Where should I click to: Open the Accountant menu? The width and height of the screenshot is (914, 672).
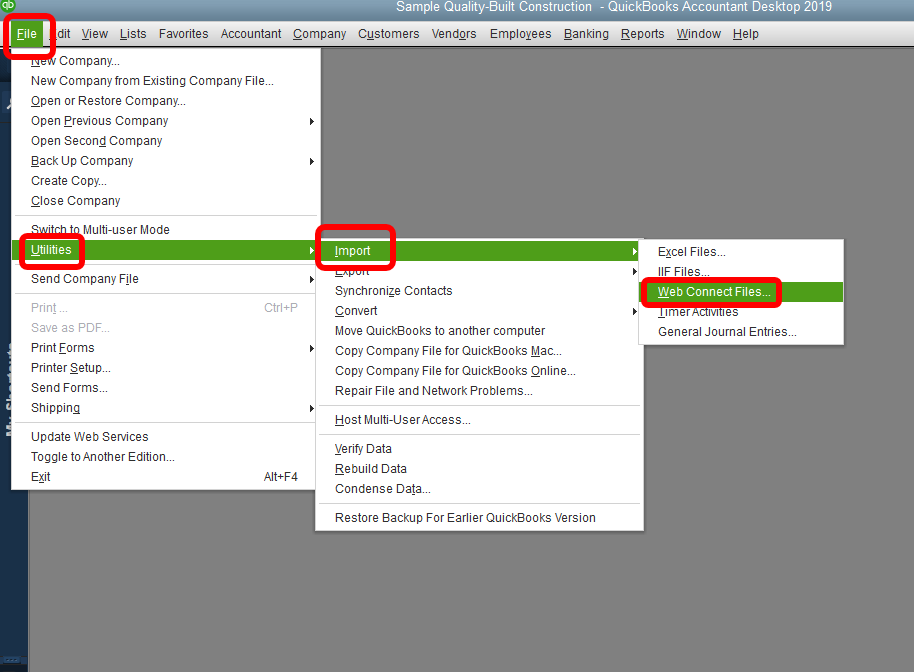[x=251, y=34]
